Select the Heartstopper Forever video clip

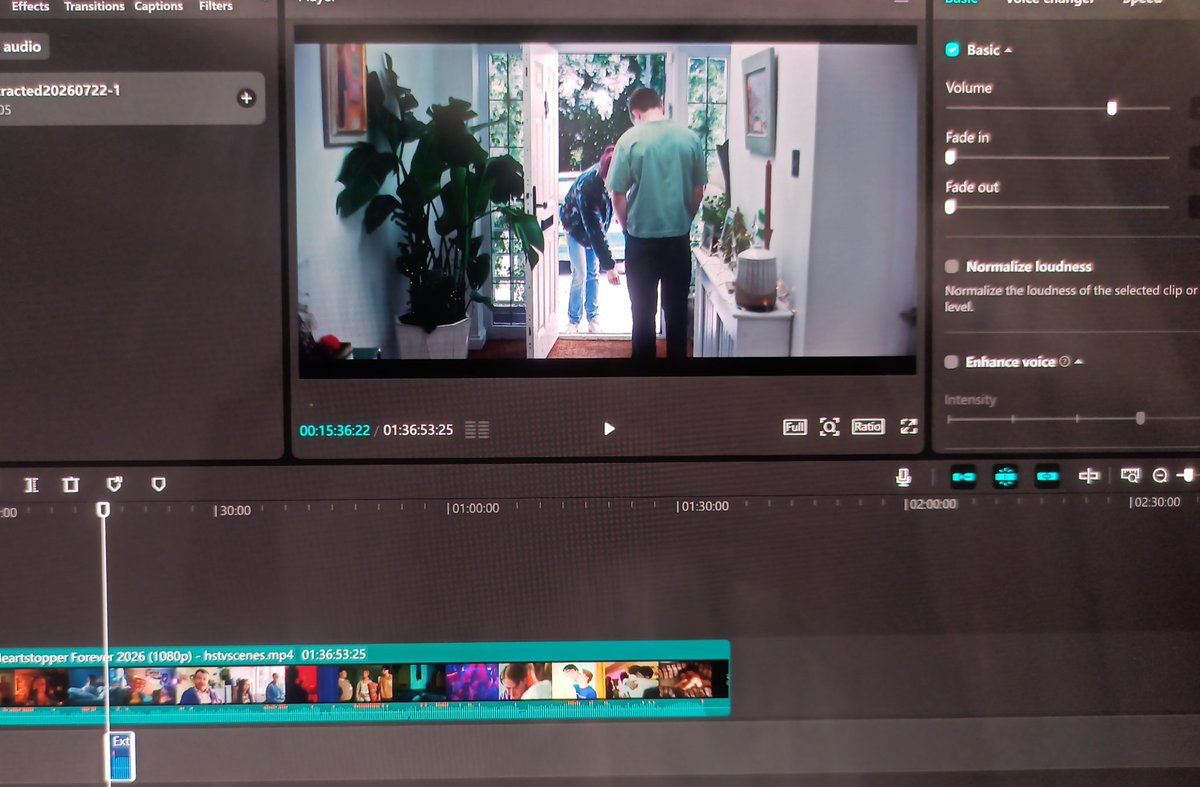365,678
